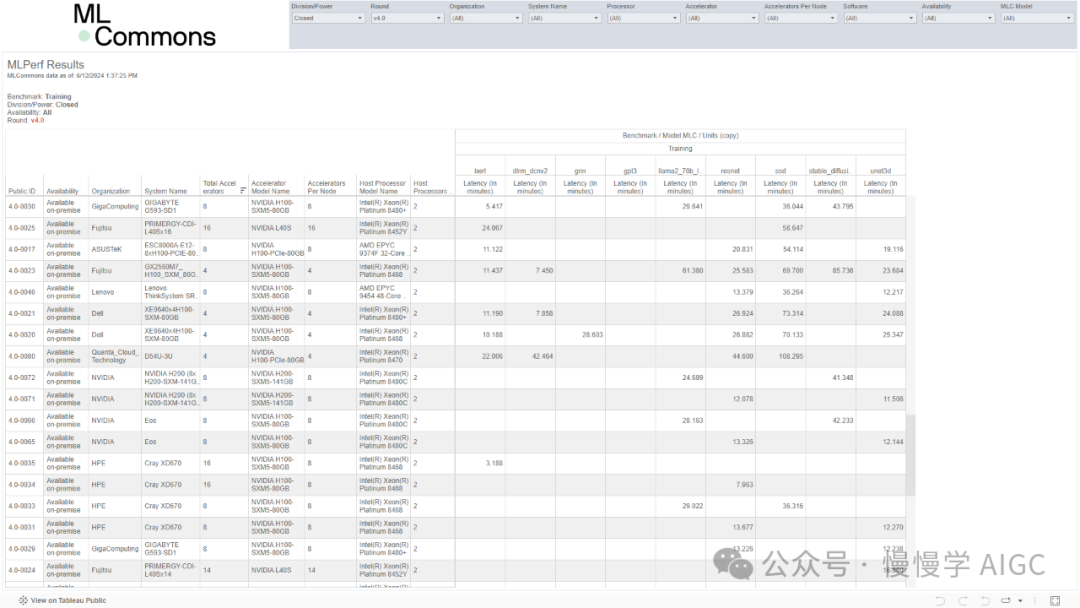Viewport: 1080px width, 608px height.
Task: Click the stable_diffusion benchmark column header
Action: pyautogui.click(x=830, y=171)
